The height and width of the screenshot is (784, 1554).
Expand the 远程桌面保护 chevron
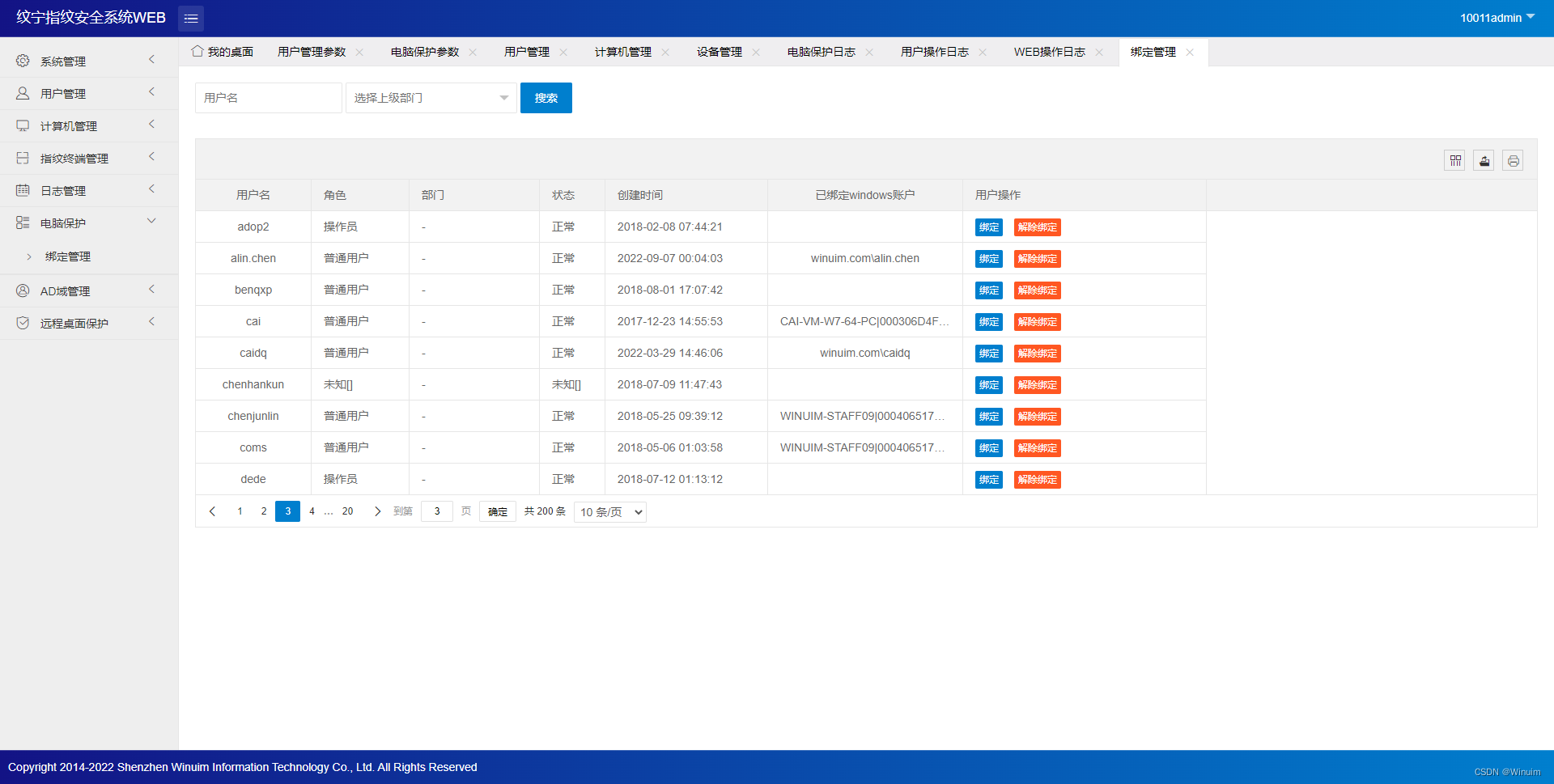[151, 322]
